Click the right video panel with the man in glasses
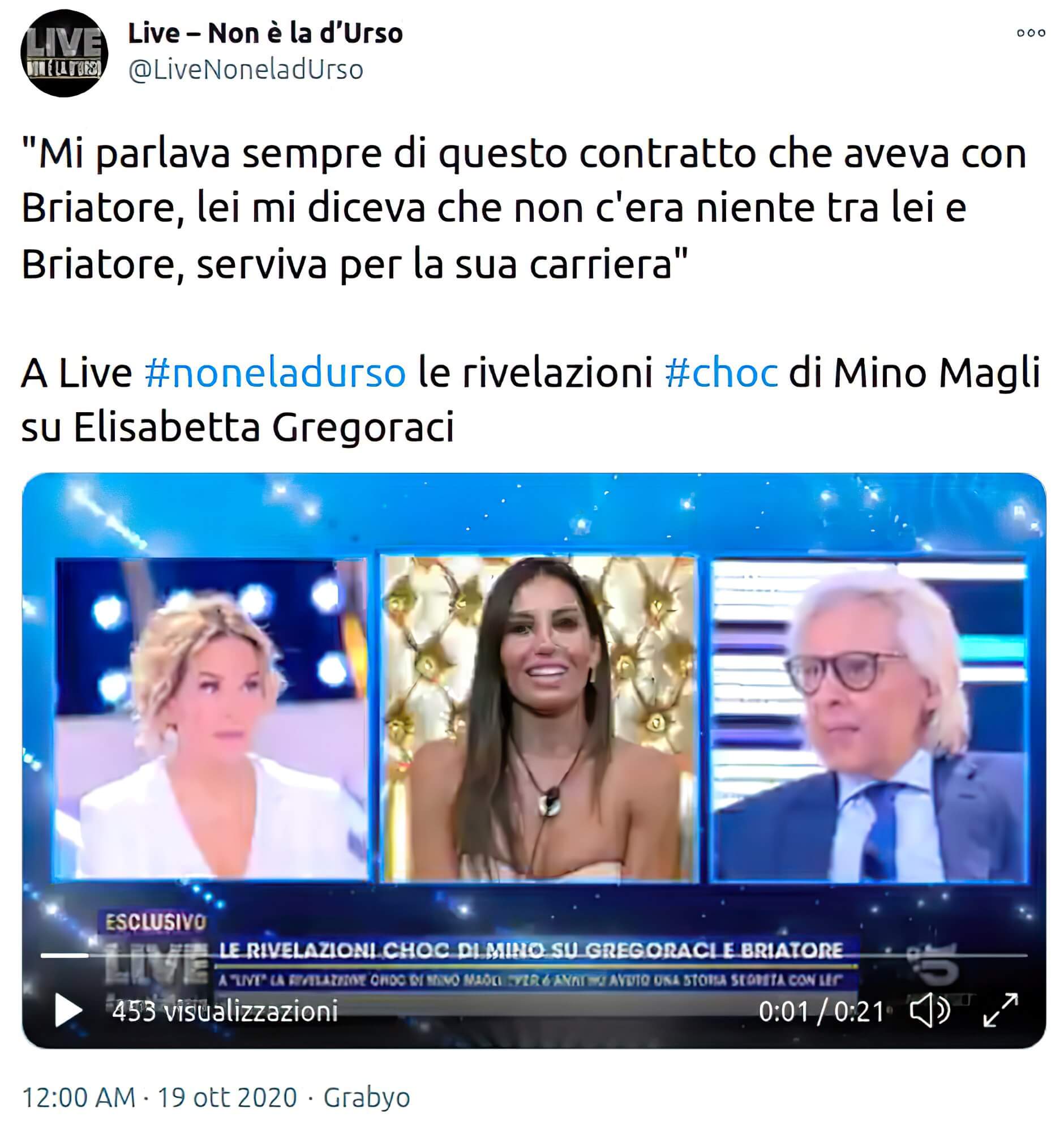The image size is (1064, 1130). [x=870, y=720]
